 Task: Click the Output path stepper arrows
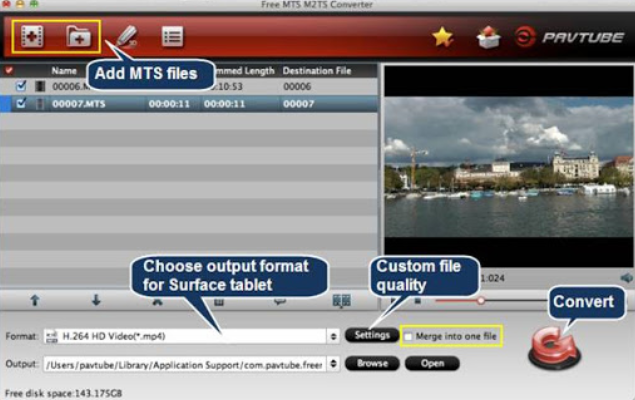click(333, 364)
